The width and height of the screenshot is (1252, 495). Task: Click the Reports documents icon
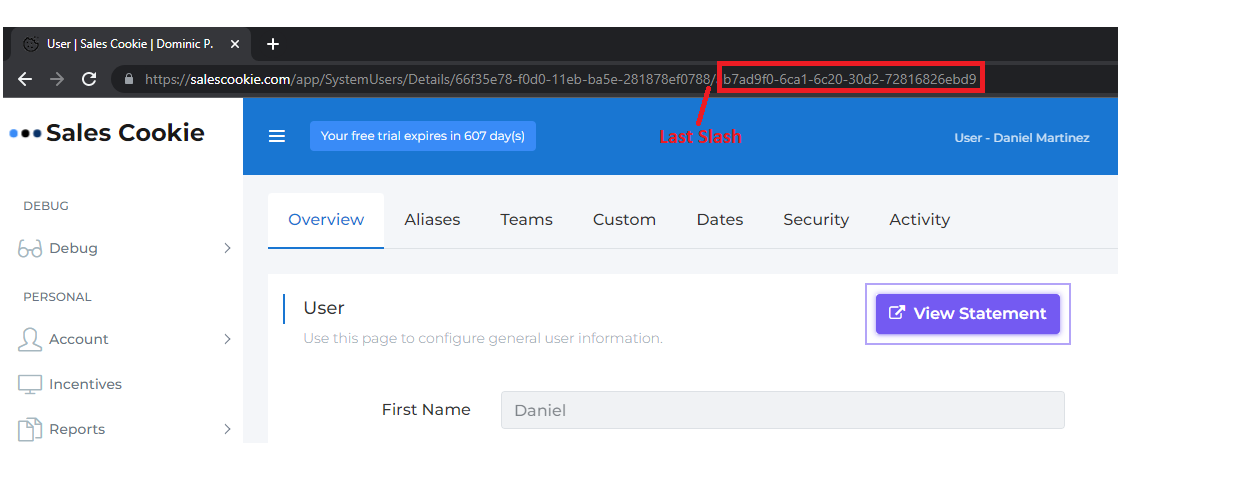(30, 429)
